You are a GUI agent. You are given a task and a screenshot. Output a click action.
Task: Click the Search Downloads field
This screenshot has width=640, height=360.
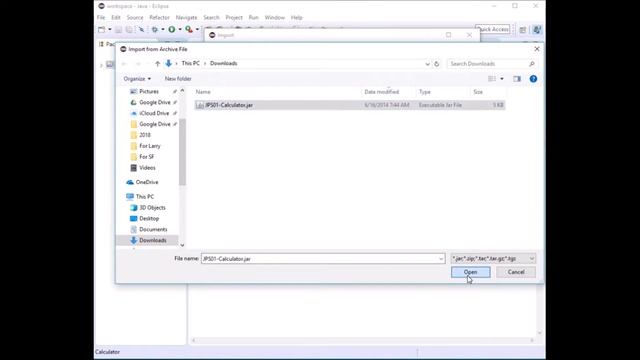click(x=492, y=64)
